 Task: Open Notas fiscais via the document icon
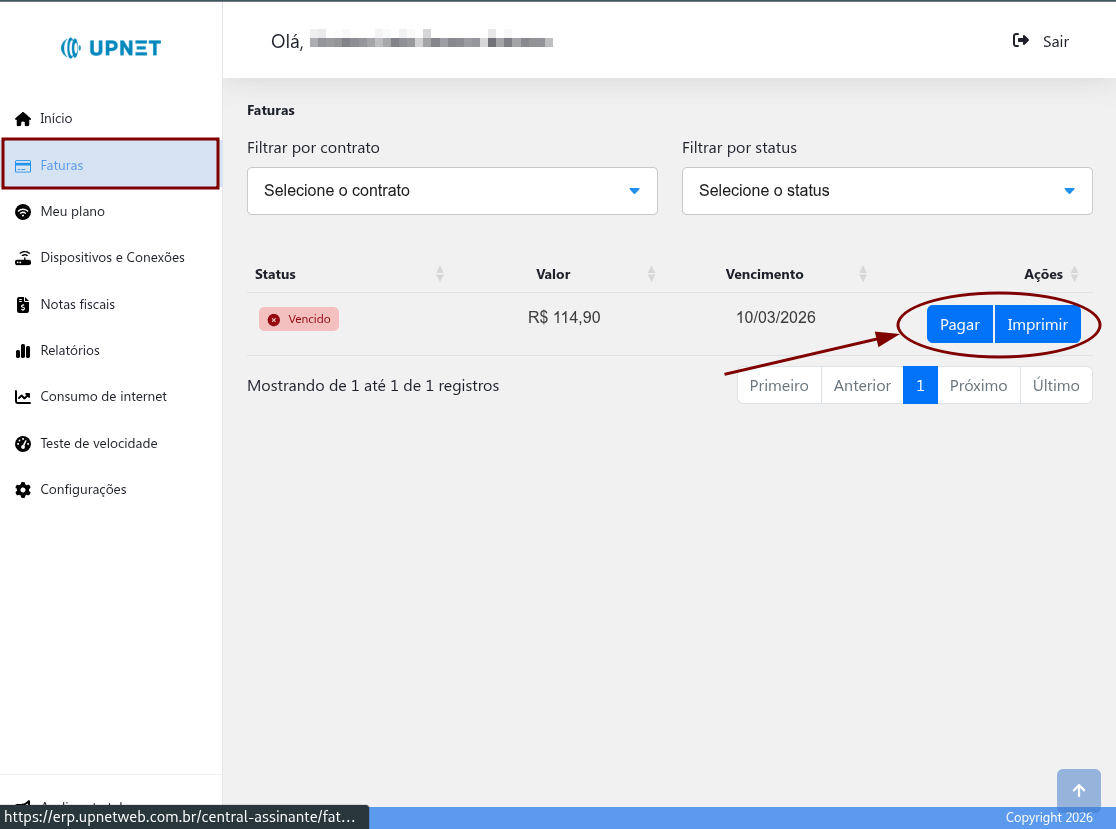tap(23, 304)
